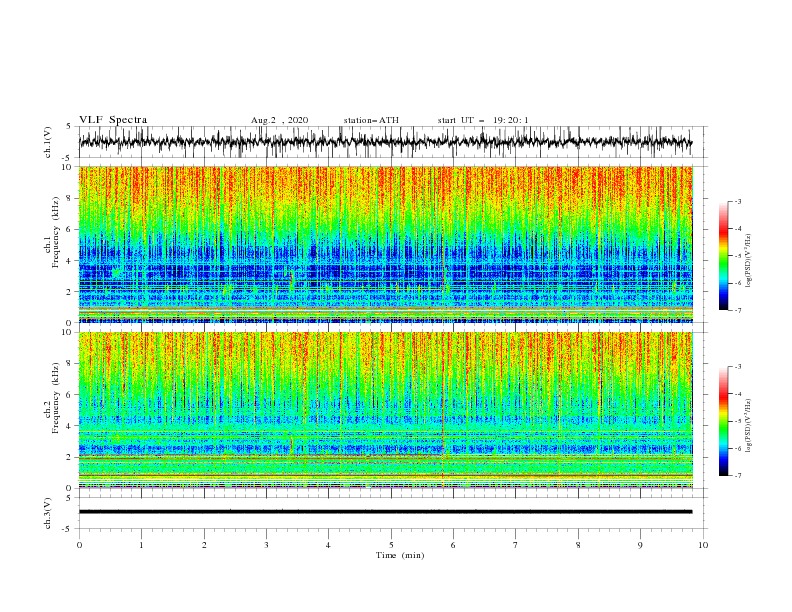This screenshot has width=792, height=612.
Task: Click time axis tick label "3"
Action: pos(266,545)
